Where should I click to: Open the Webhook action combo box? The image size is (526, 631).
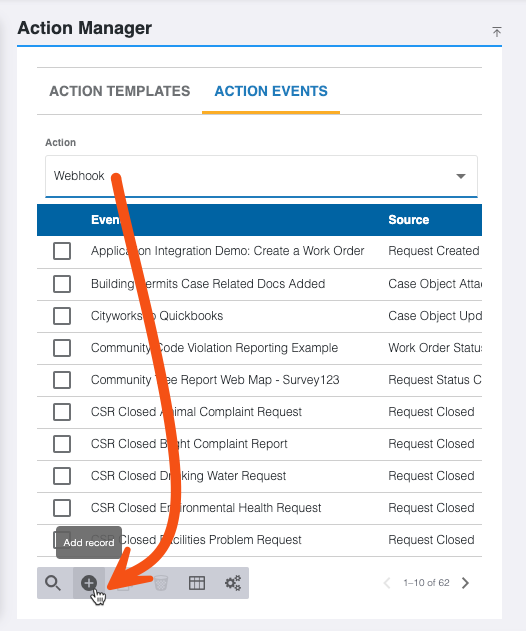261,176
